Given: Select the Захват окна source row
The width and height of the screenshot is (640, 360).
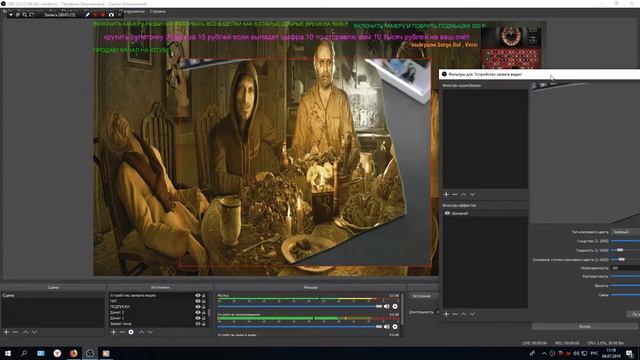Looking at the screenshot, I should pyautogui.click(x=158, y=324).
